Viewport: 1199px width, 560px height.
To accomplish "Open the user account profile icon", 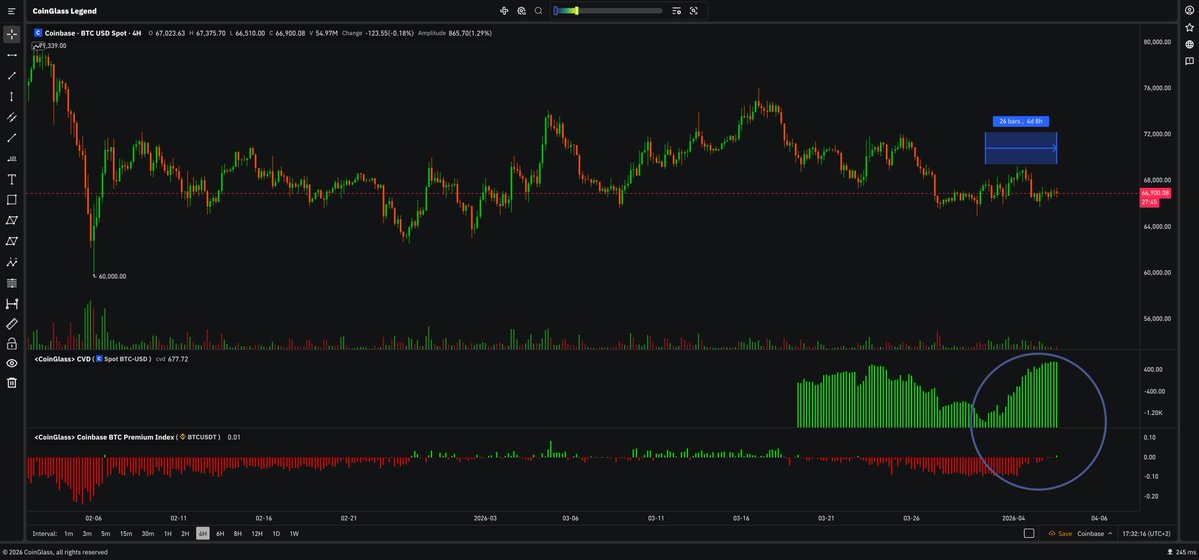I will click(x=1189, y=10).
